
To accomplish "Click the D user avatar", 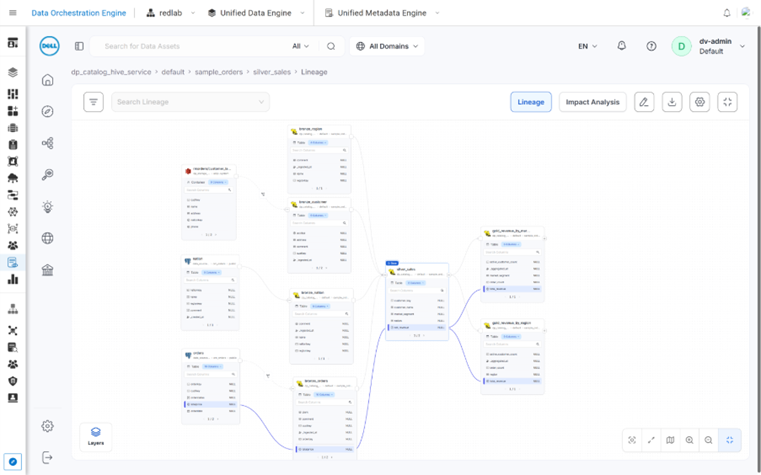I will pyautogui.click(x=681, y=46).
